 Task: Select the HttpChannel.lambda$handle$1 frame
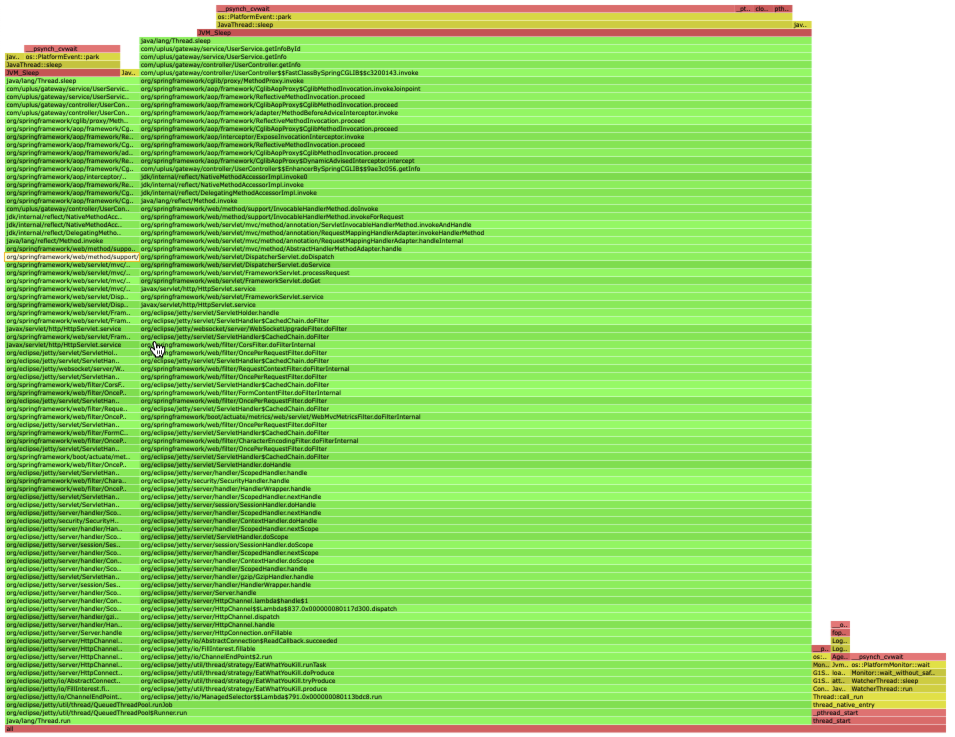pos(475,601)
